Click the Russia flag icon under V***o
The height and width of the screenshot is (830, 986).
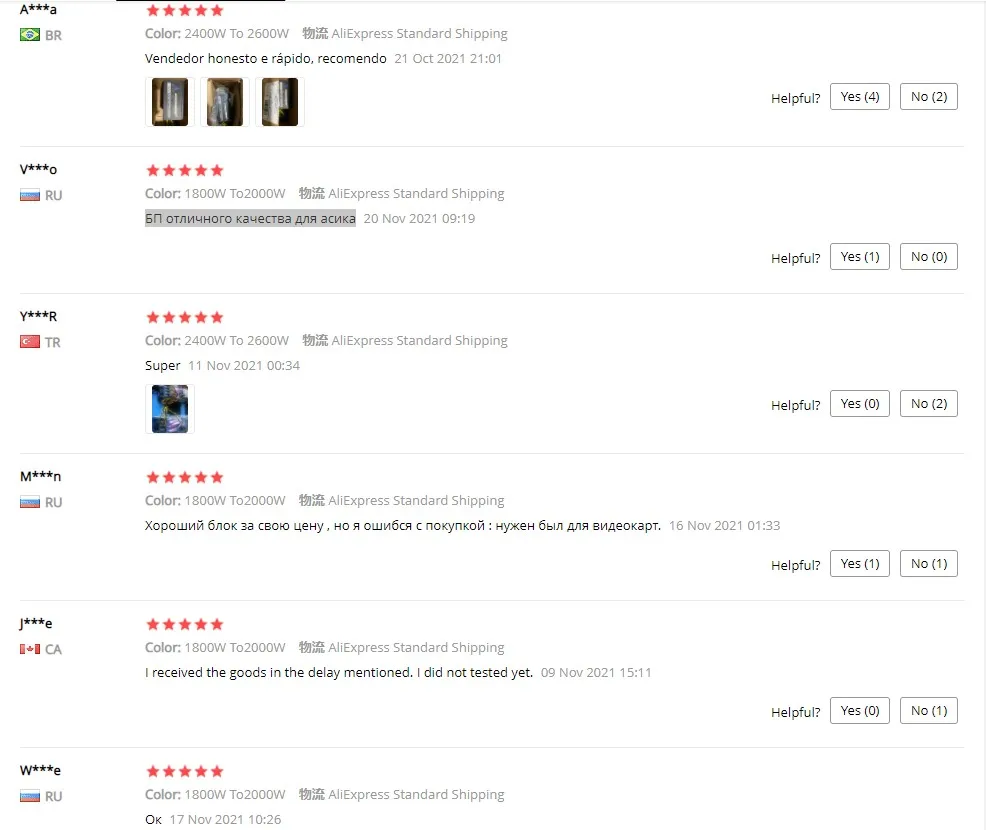click(x=30, y=195)
